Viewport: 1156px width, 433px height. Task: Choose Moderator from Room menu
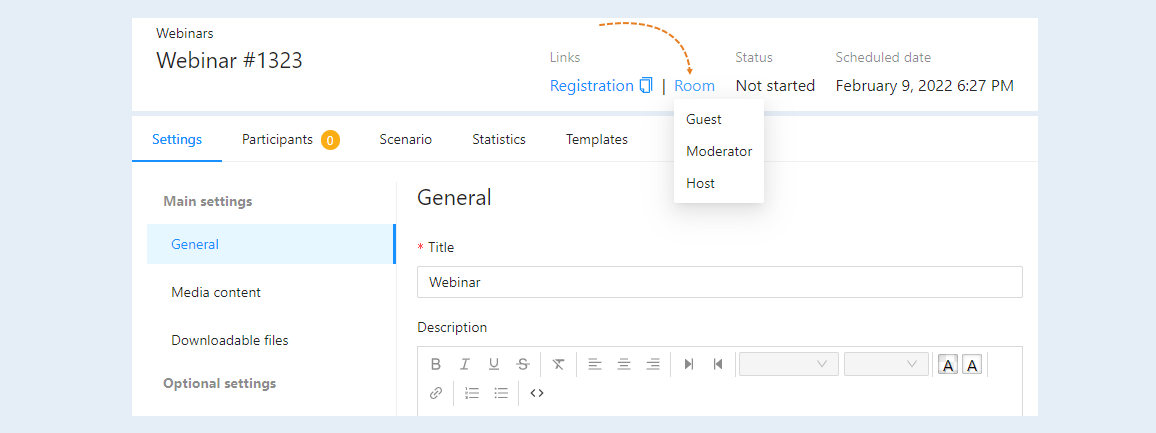pyautogui.click(x=719, y=151)
